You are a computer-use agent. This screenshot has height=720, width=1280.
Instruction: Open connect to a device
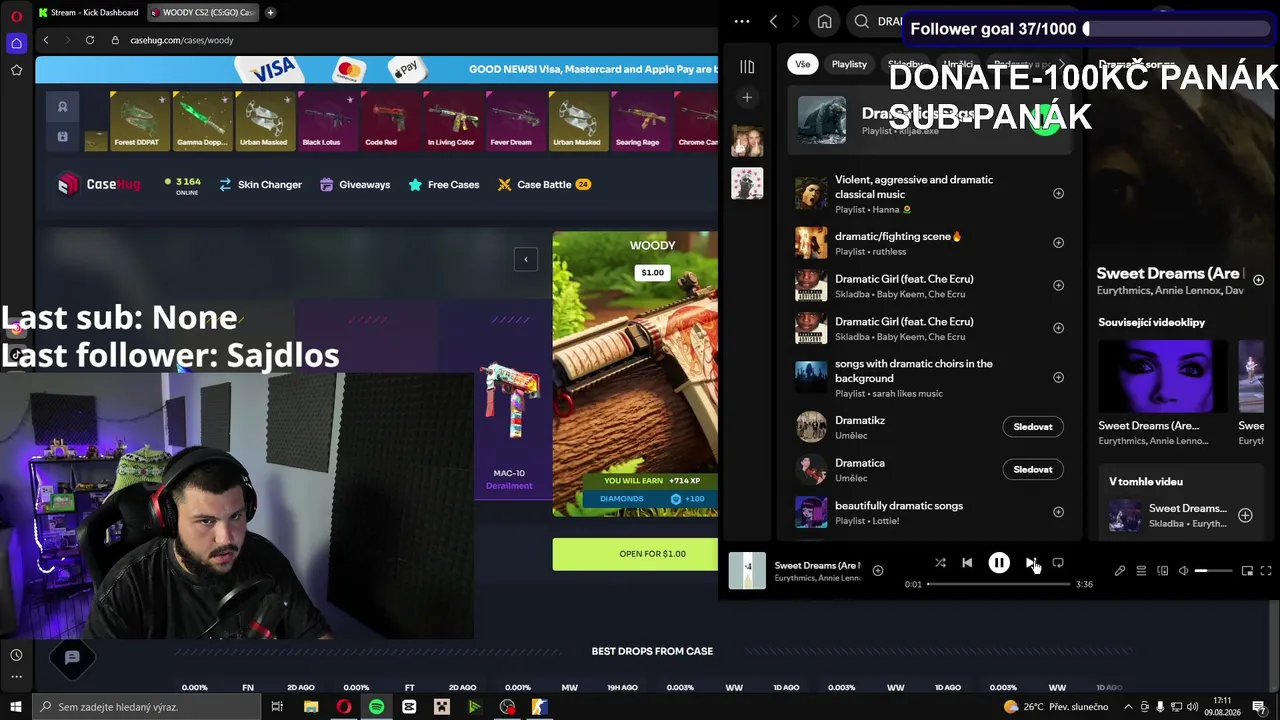[1162, 571]
